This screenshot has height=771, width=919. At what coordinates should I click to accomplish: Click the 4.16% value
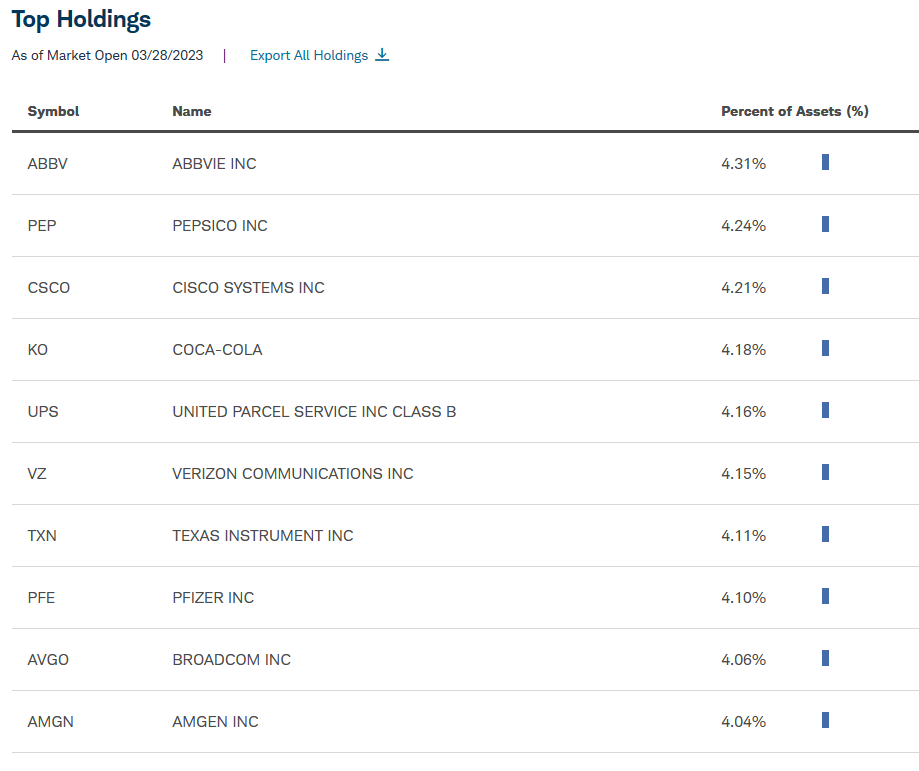pyautogui.click(x=743, y=412)
